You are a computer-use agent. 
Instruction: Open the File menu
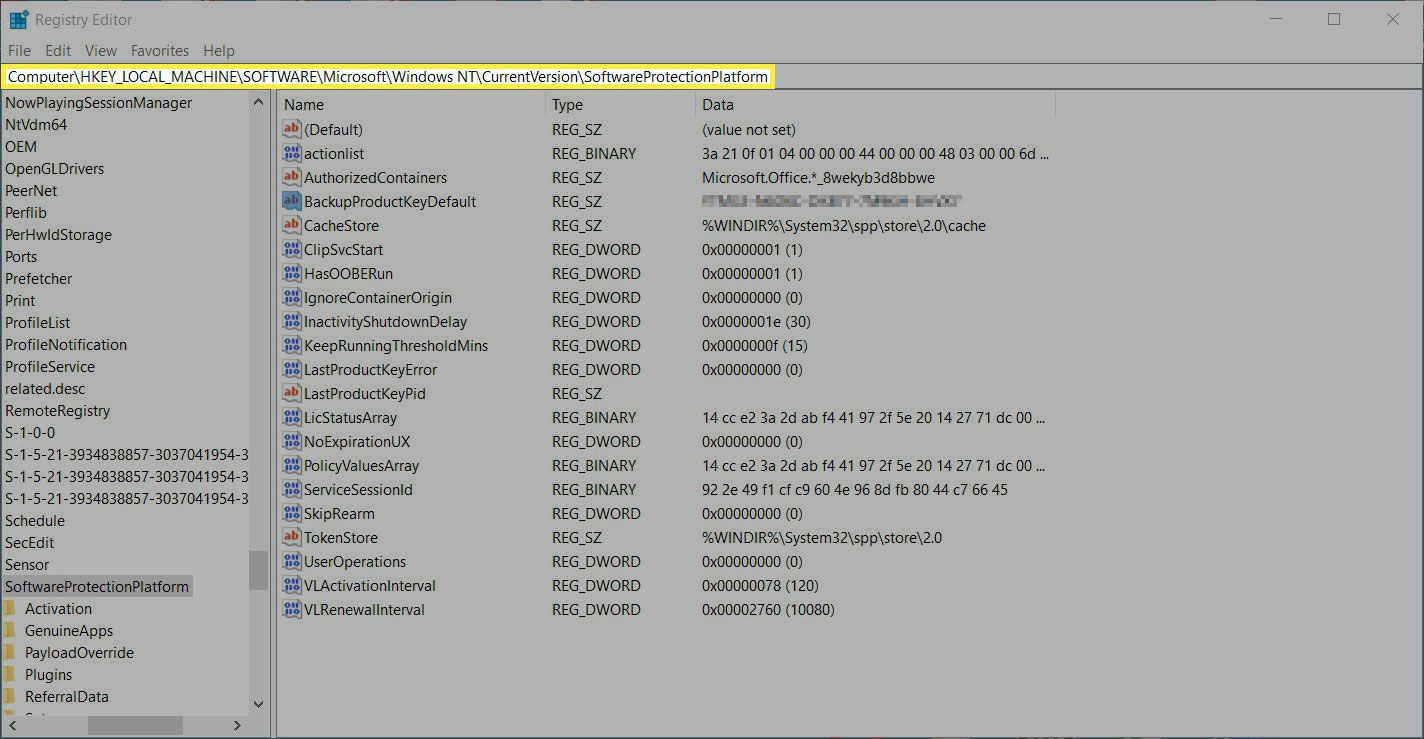tap(19, 50)
